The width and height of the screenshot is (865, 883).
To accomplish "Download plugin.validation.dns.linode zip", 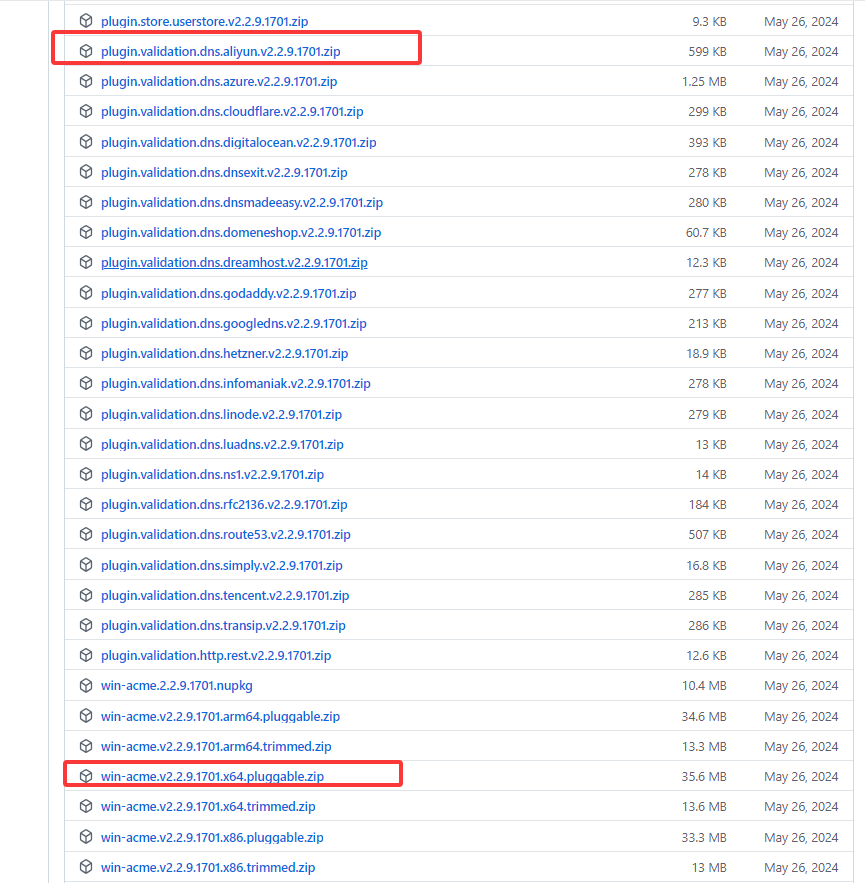I will tap(221, 414).
